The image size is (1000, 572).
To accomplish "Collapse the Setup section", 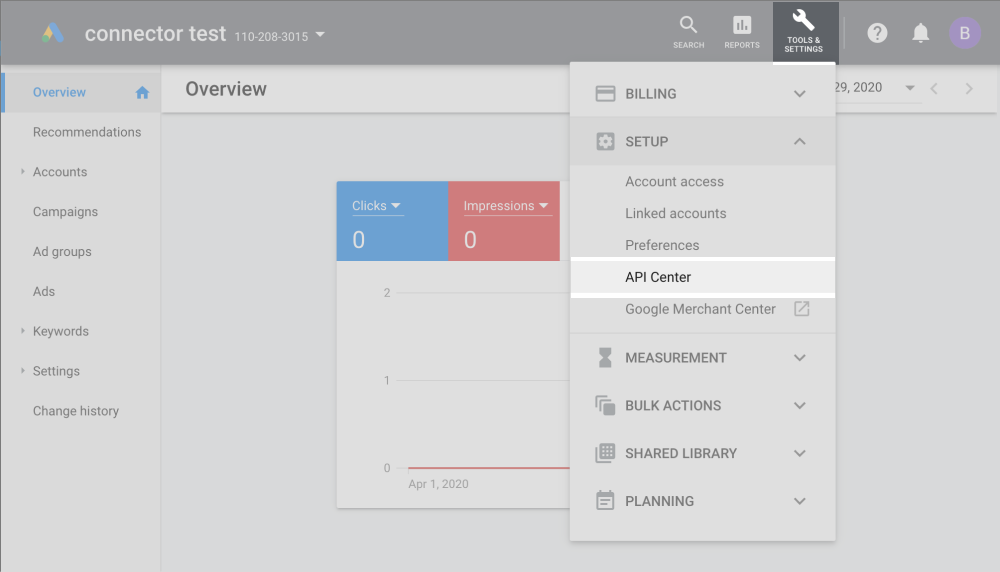I will (x=799, y=142).
